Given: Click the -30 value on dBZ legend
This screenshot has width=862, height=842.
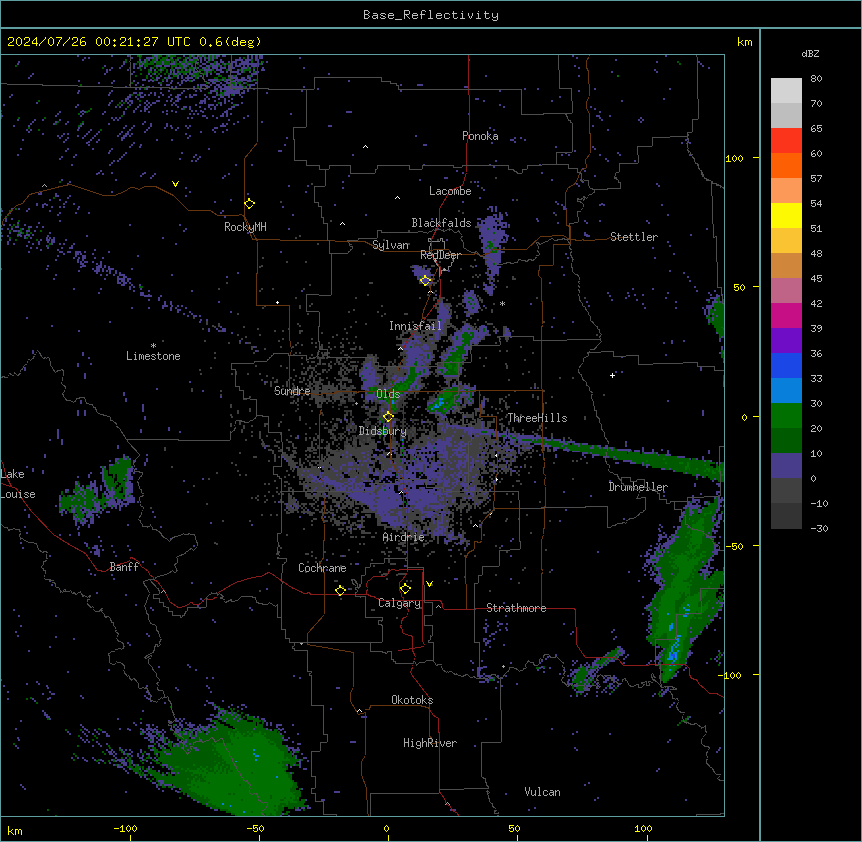Looking at the screenshot, I should click(x=819, y=528).
